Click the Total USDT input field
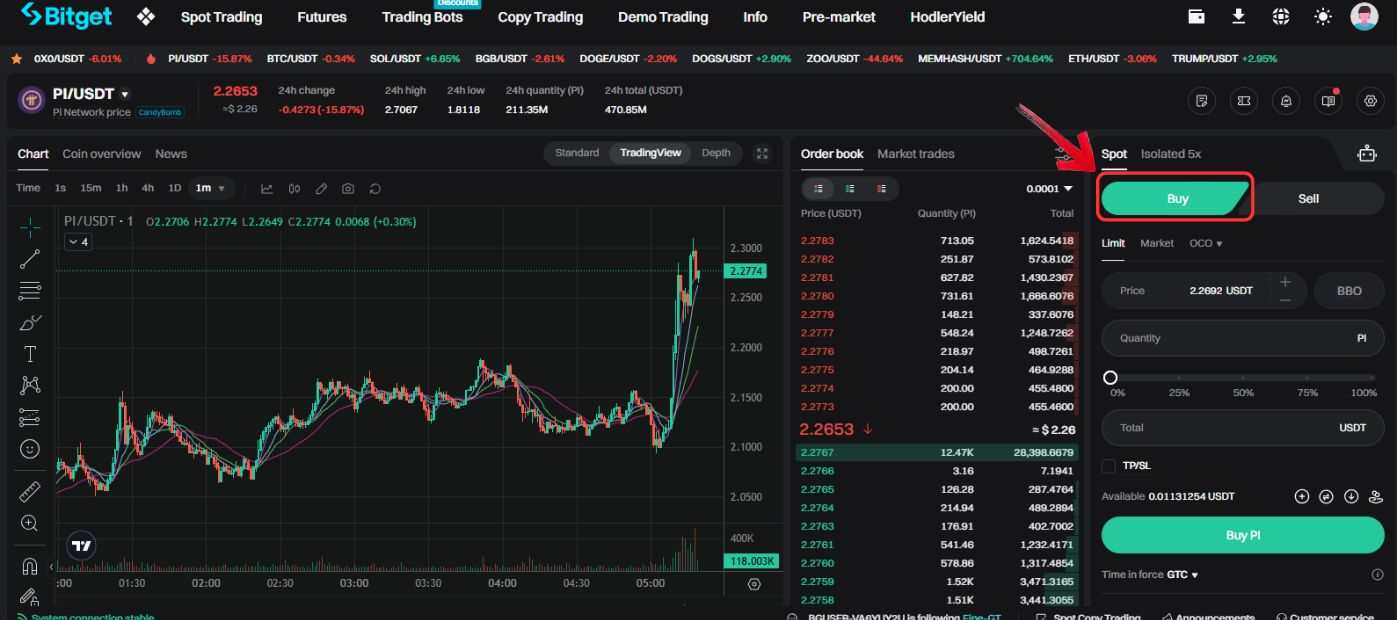 point(1243,427)
